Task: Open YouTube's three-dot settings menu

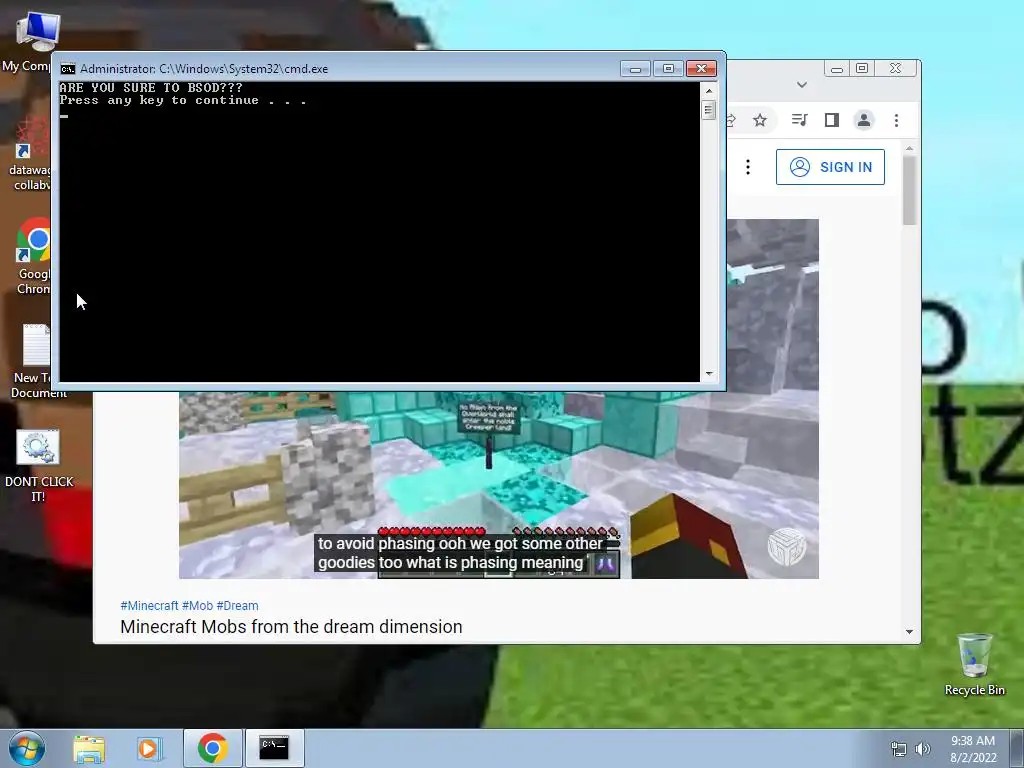Action: (748, 167)
